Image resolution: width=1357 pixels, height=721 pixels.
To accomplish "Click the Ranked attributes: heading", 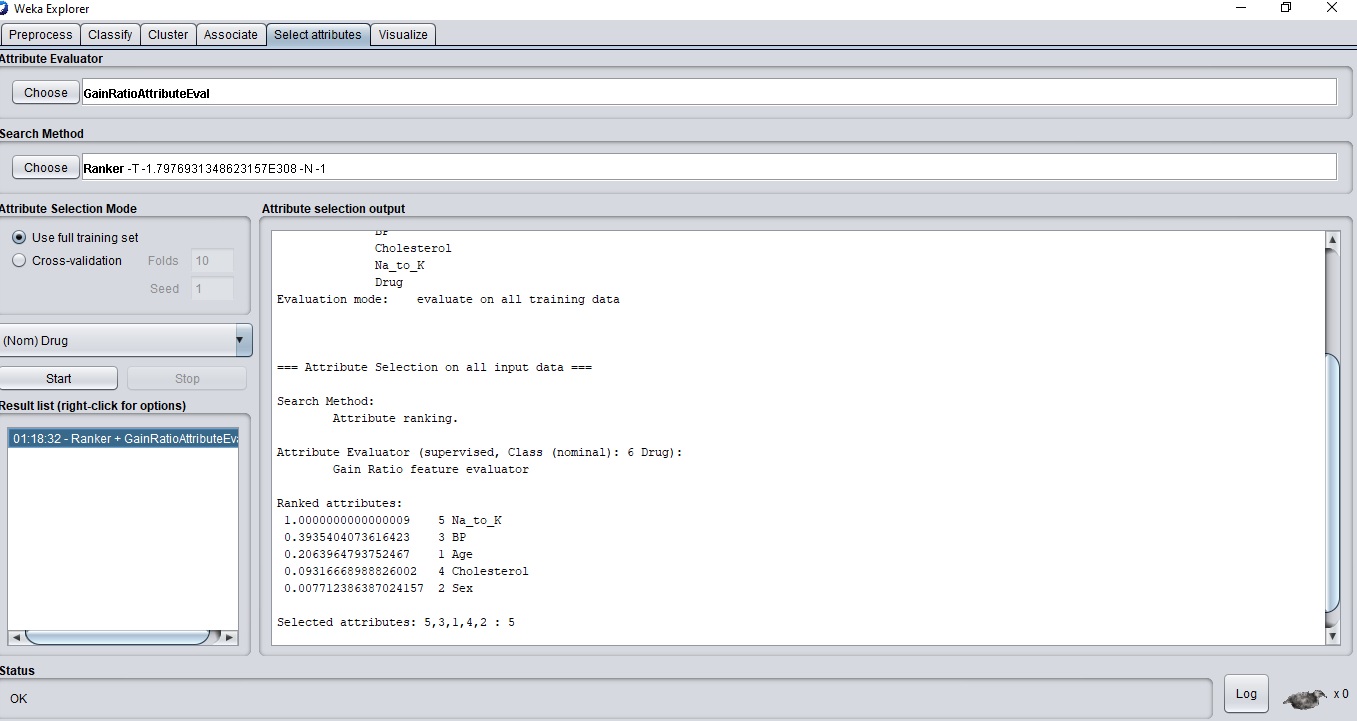I will click(340, 503).
